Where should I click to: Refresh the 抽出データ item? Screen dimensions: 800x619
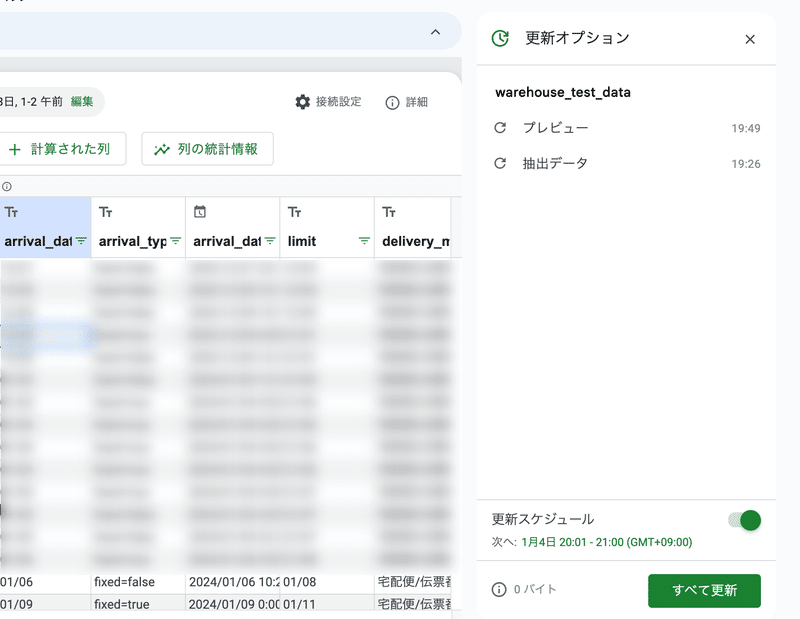click(x=500, y=163)
